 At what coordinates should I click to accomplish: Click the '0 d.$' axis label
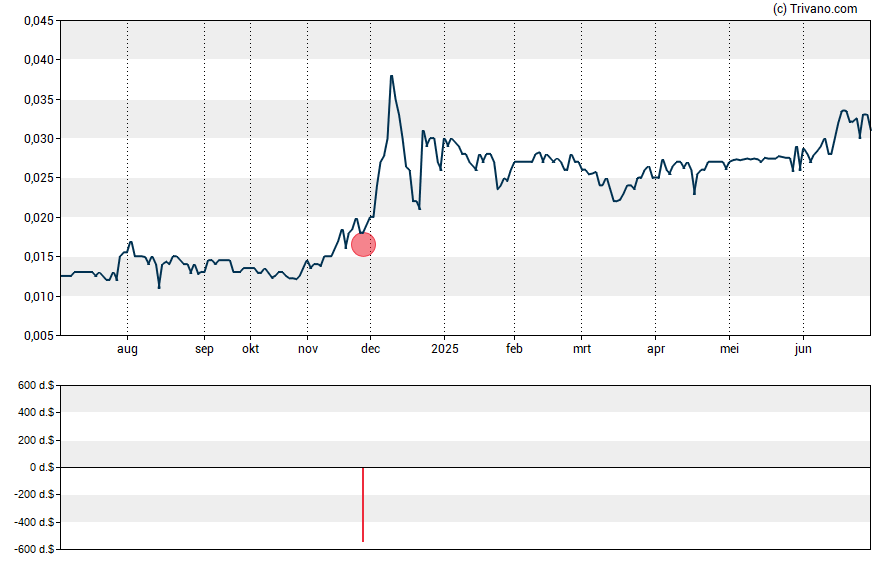(x=42, y=468)
